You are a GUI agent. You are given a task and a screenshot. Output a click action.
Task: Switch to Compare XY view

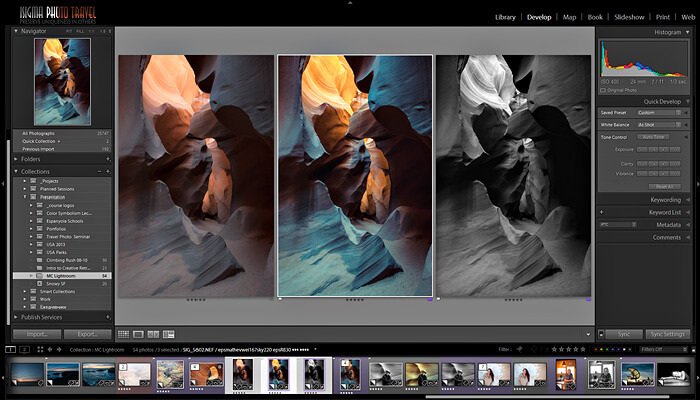[153, 334]
